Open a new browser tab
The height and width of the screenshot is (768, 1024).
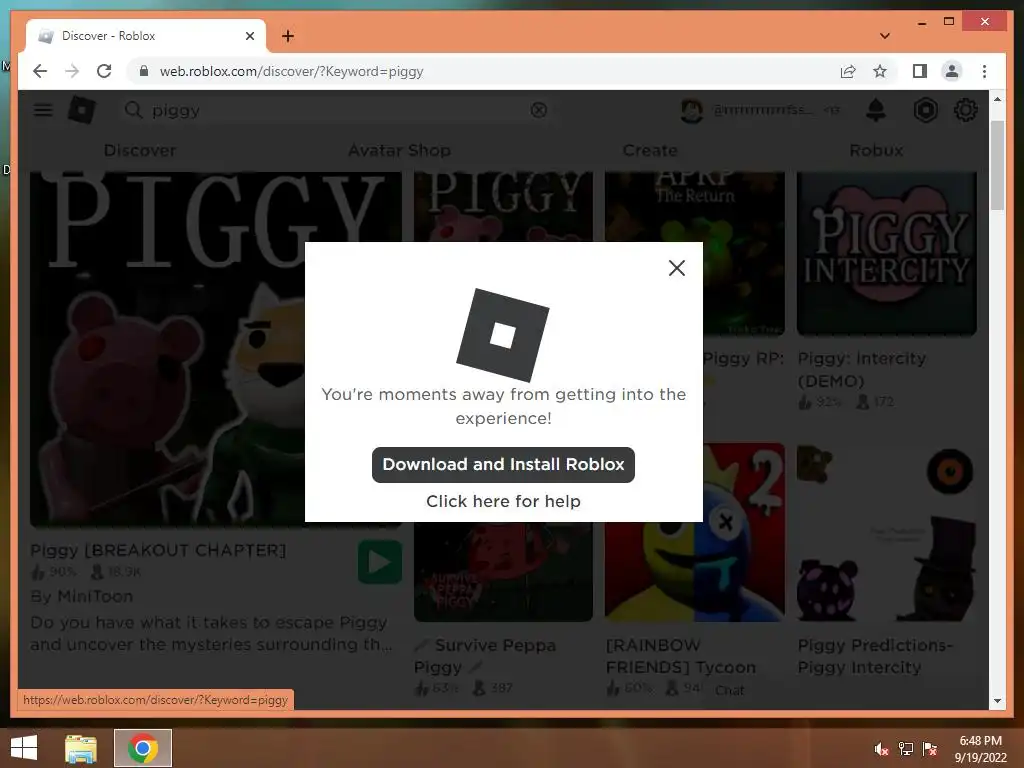click(288, 36)
